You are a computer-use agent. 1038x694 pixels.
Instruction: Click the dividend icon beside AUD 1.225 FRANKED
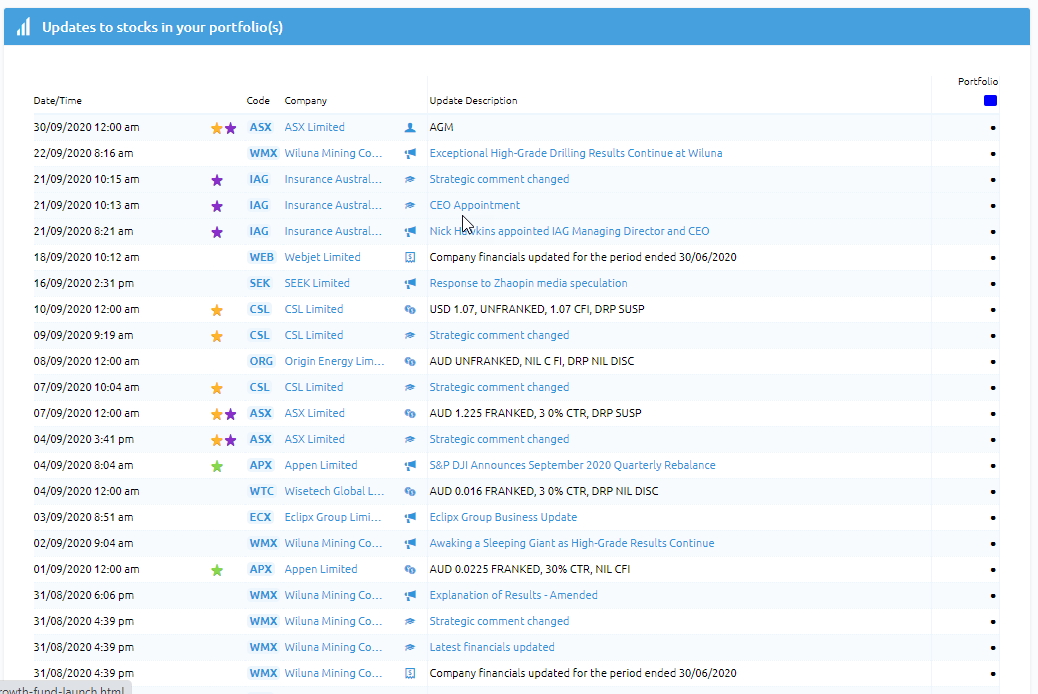coord(410,414)
